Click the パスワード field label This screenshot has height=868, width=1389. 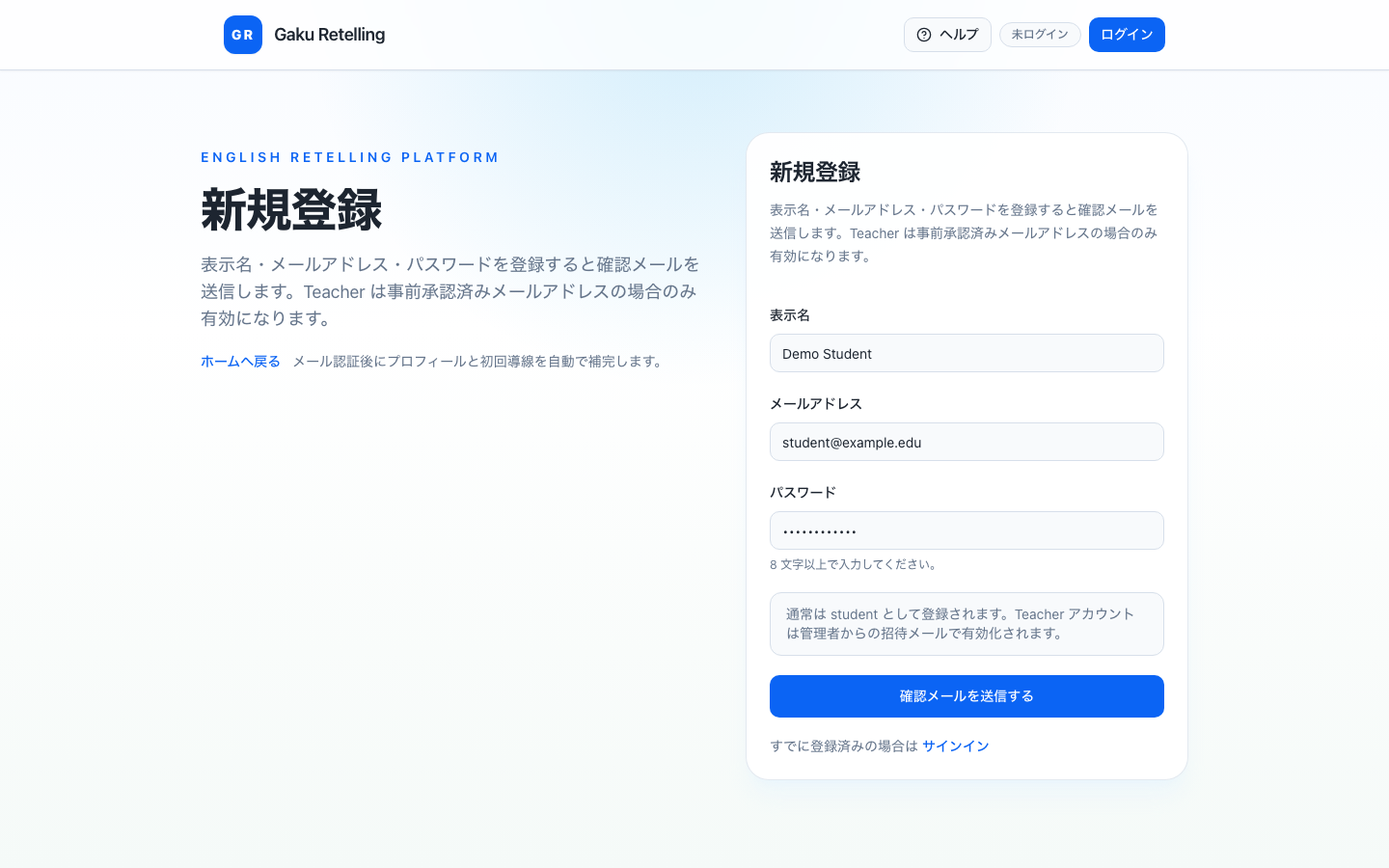[x=803, y=493]
